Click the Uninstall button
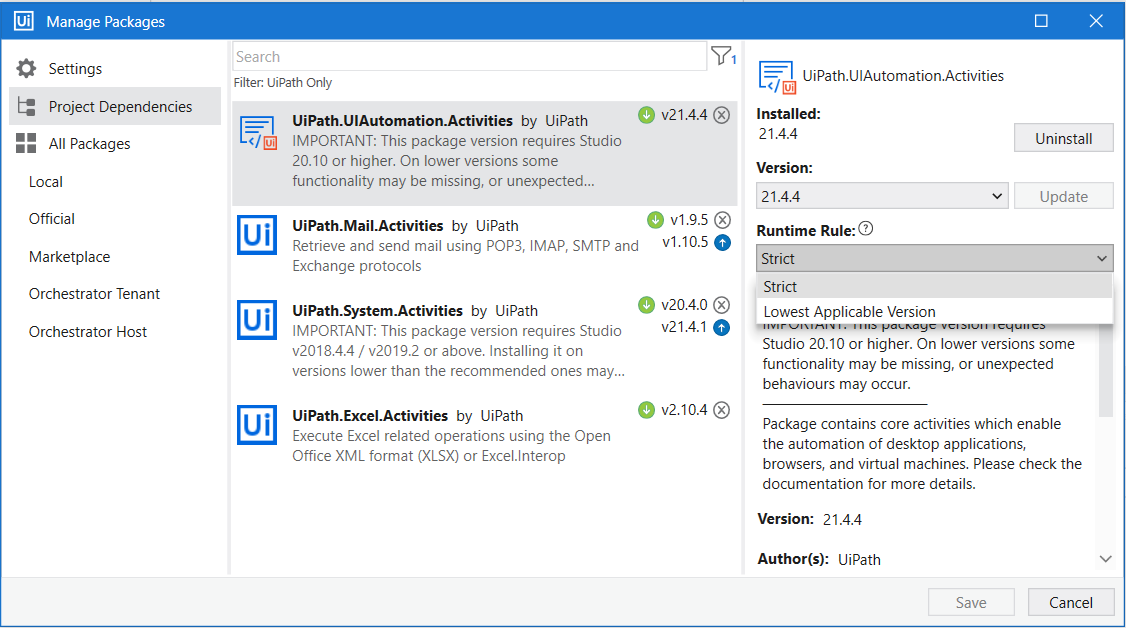 click(x=1063, y=137)
